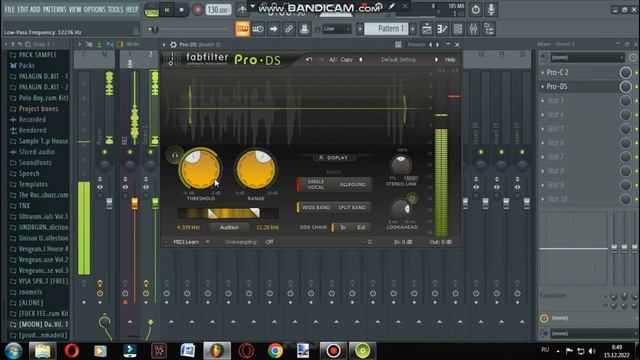640x360 pixels.
Task: Open Pro-DS window menu arrow
Action: coord(164,44)
